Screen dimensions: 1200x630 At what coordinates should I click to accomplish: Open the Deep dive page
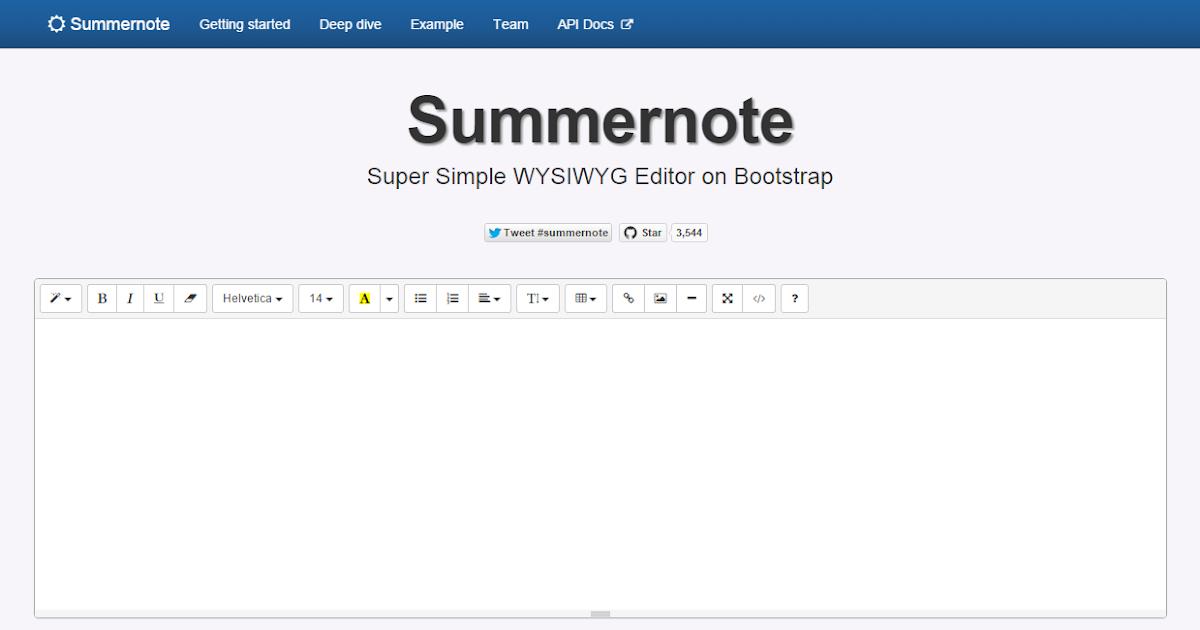pyautogui.click(x=350, y=24)
